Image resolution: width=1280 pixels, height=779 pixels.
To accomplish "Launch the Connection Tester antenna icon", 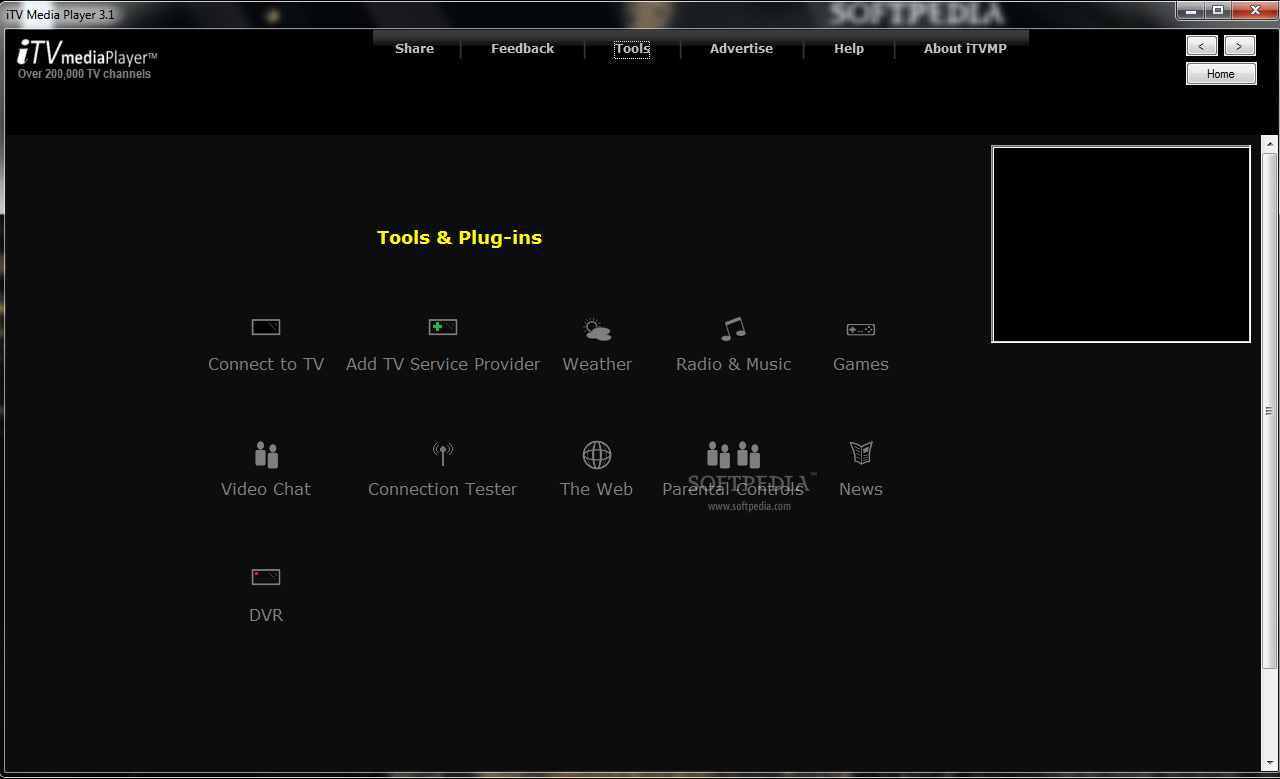I will coord(443,455).
